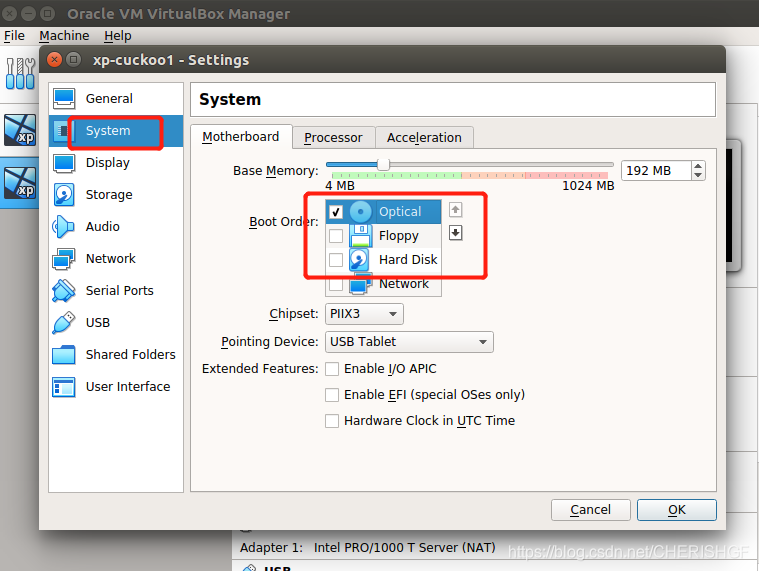
Task: Select Shared Folders label in settings list
Action: 131,355
